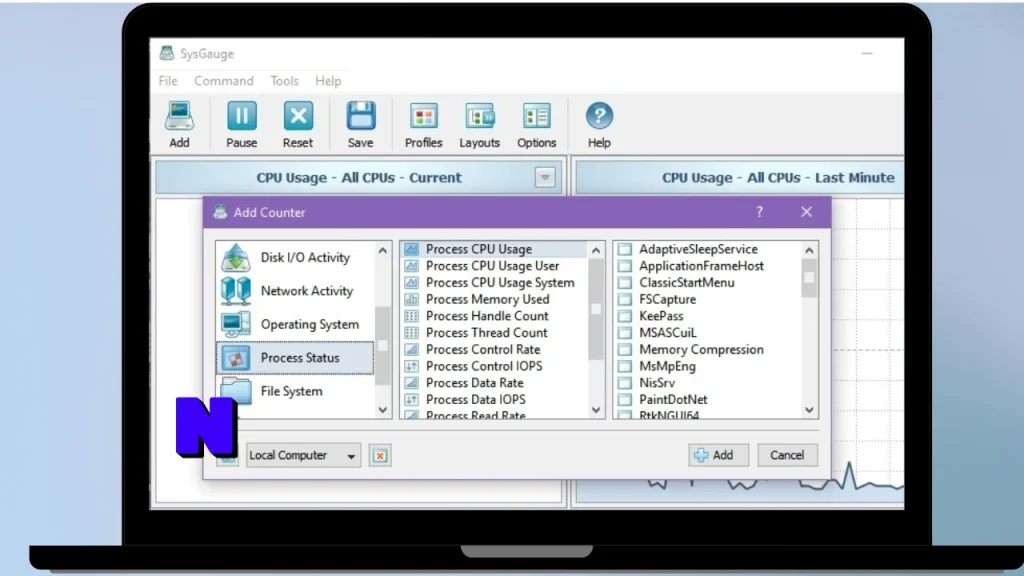The height and width of the screenshot is (576, 1024).
Task: Click the Add button in the dialog
Action: click(x=718, y=455)
